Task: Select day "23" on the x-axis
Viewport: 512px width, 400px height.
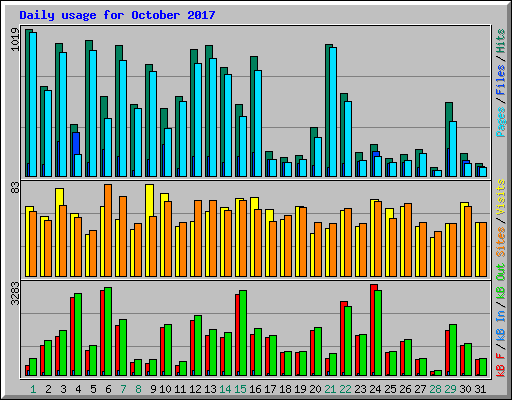Action: 360,389
